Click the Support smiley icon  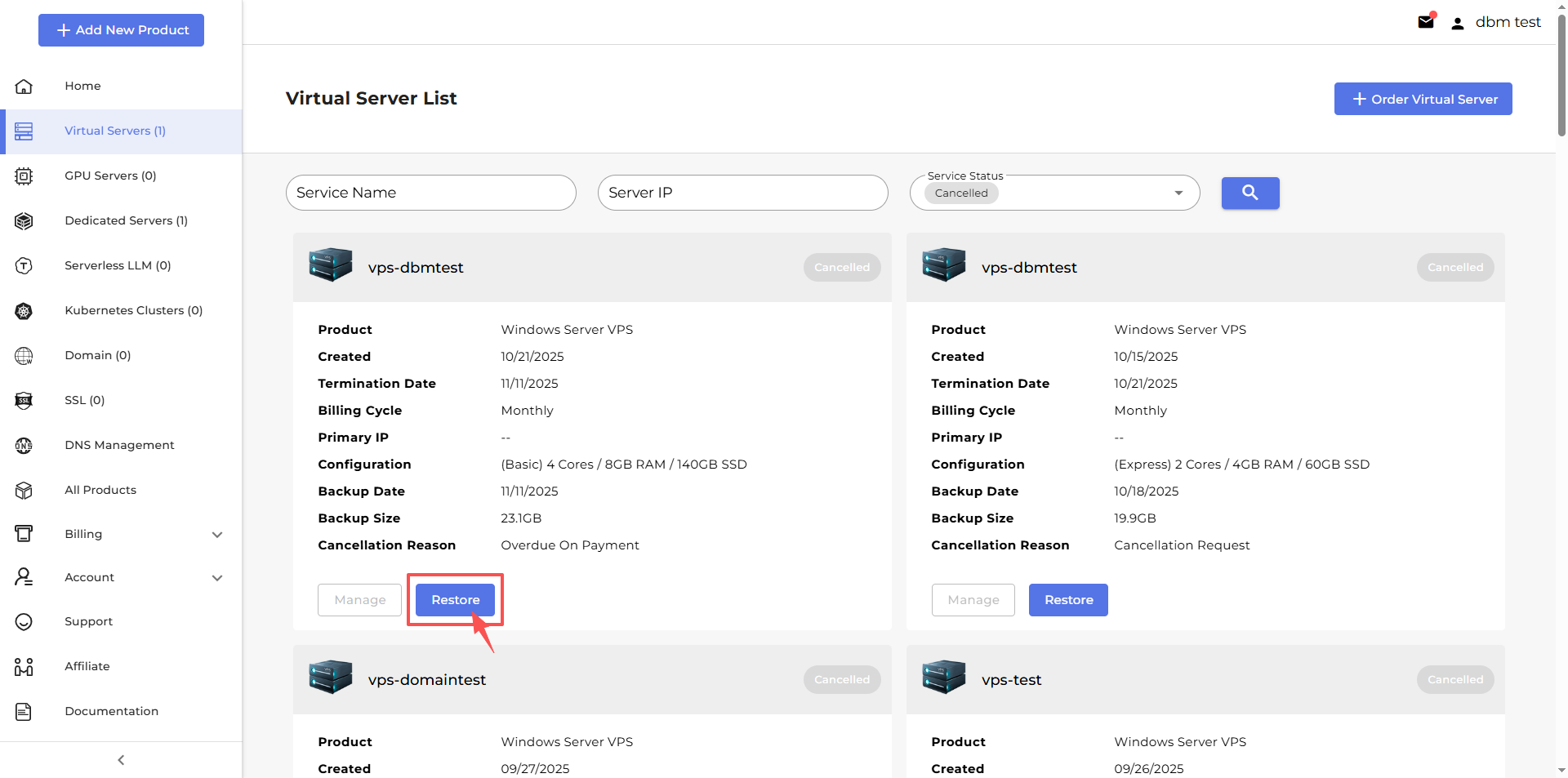[24, 621]
